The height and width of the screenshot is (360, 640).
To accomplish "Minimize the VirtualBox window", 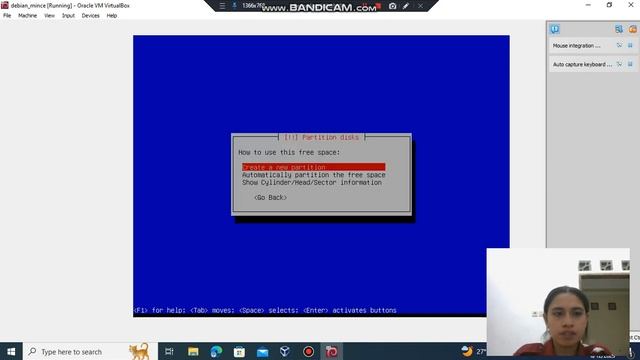I will 588,5.
